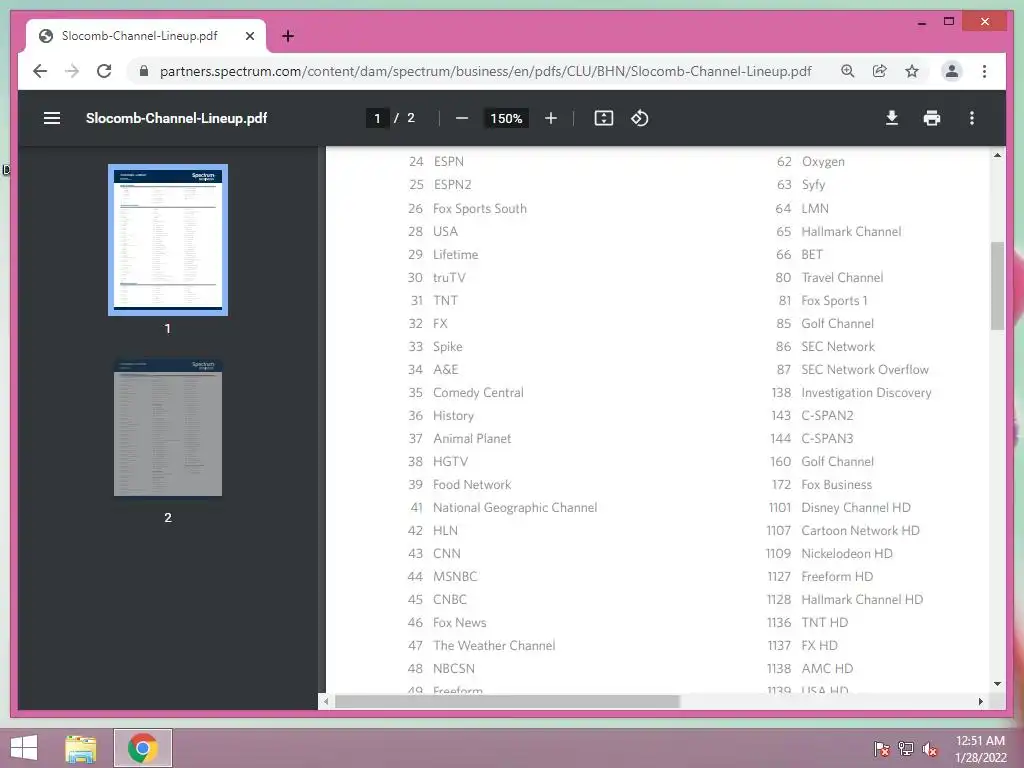Image resolution: width=1024 pixels, height=768 pixels.
Task: Click 'The Weather Channel' entry
Action: click(x=494, y=645)
